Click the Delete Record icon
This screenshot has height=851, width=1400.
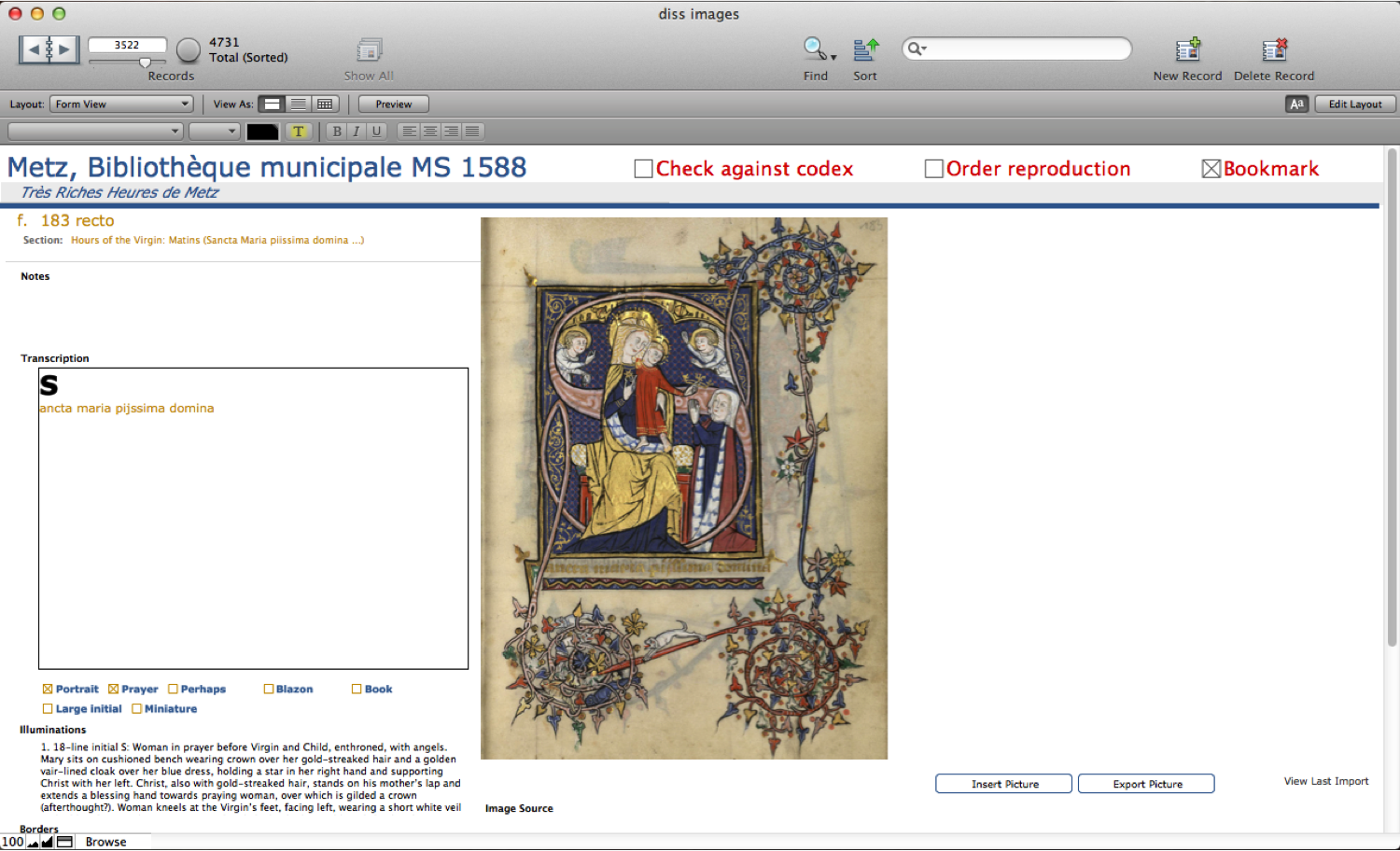click(1274, 49)
